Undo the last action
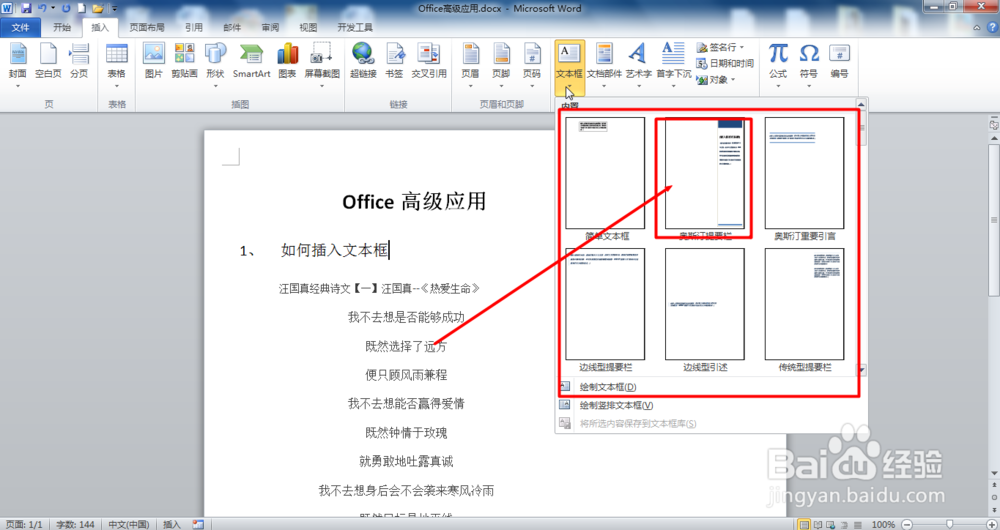This screenshot has width=1000, height=530. click(x=42, y=8)
